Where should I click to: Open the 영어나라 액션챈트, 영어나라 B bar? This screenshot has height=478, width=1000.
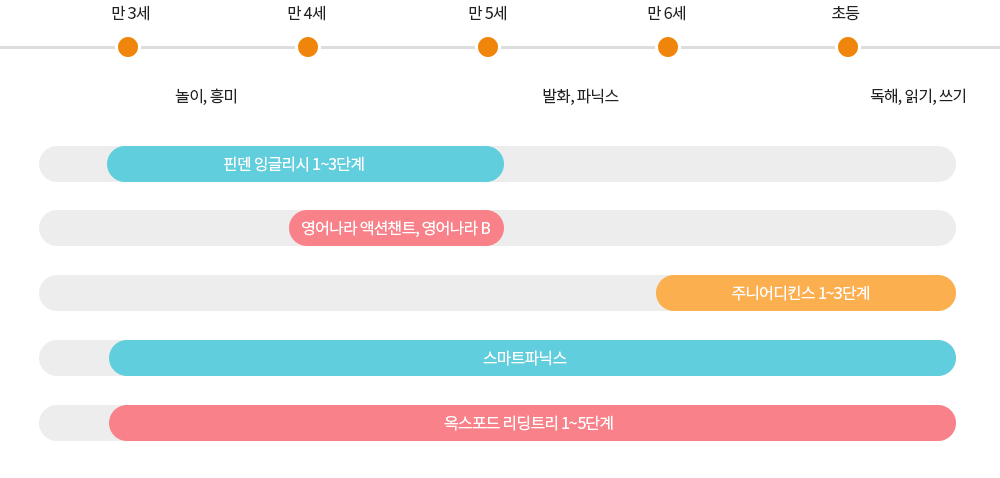pyautogui.click(x=396, y=228)
